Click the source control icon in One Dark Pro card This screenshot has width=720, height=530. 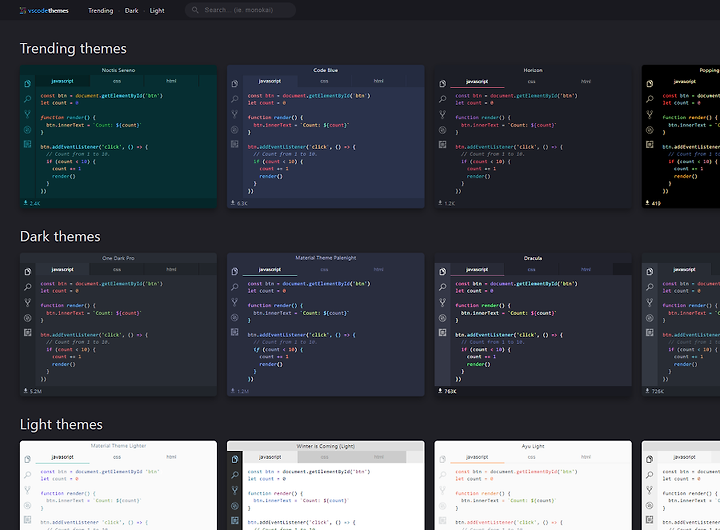(x=28, y=302)
